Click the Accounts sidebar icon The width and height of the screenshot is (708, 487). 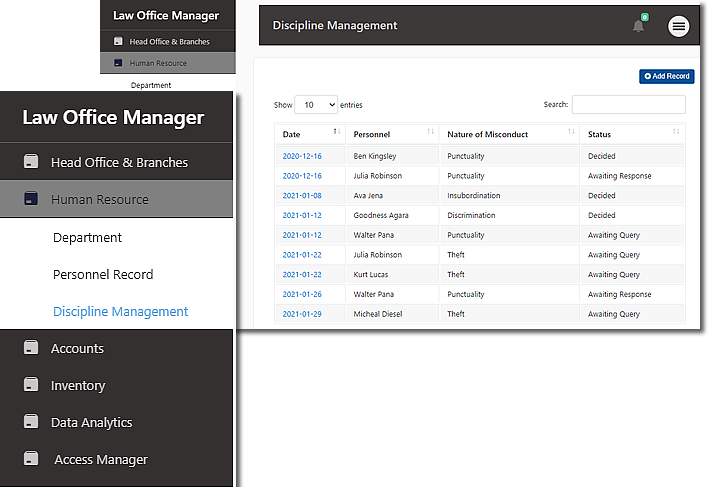pyautogui.click(x=31, y=348)
